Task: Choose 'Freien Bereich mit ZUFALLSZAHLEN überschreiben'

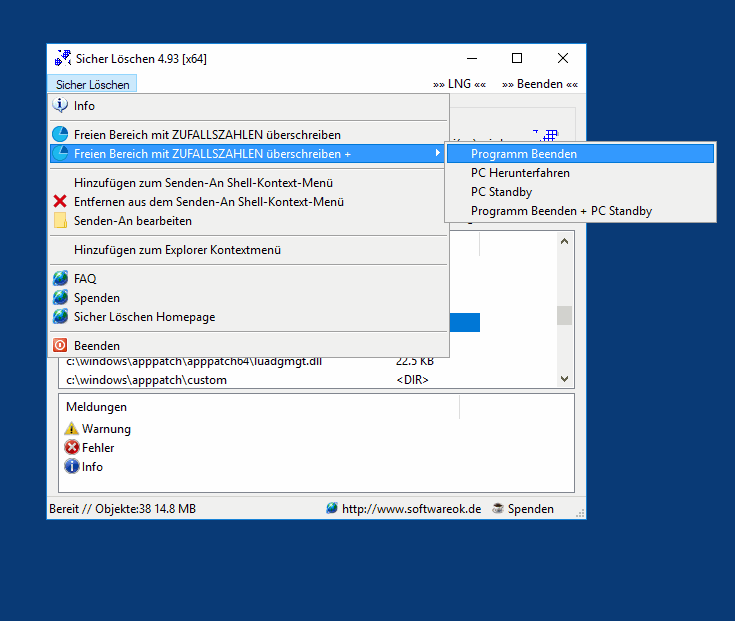Action: click(249, 135)
